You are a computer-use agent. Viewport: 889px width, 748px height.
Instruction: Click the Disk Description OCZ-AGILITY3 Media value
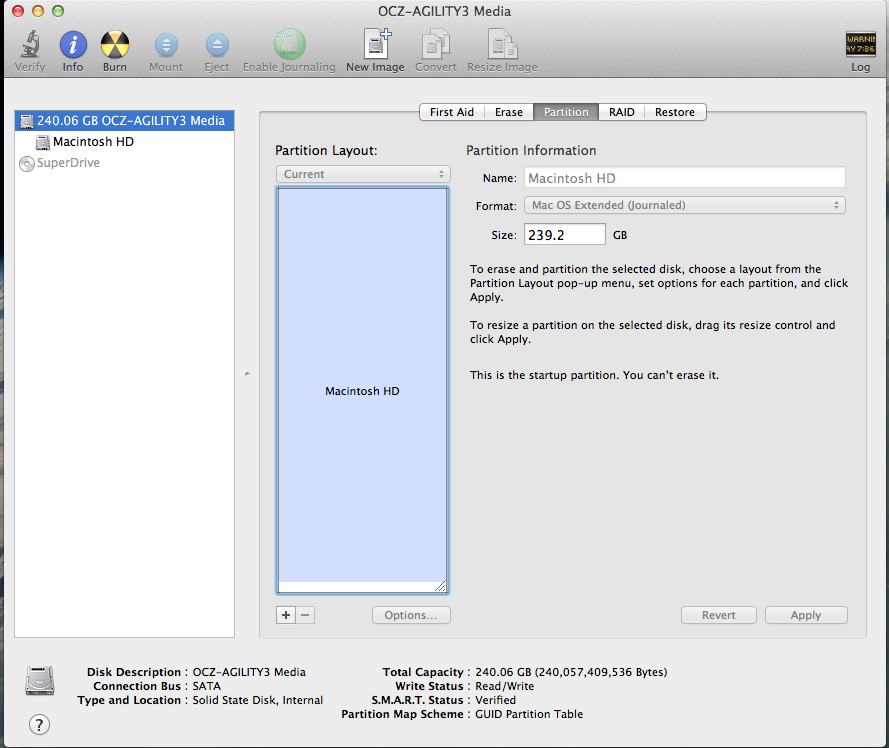[249, 672]
